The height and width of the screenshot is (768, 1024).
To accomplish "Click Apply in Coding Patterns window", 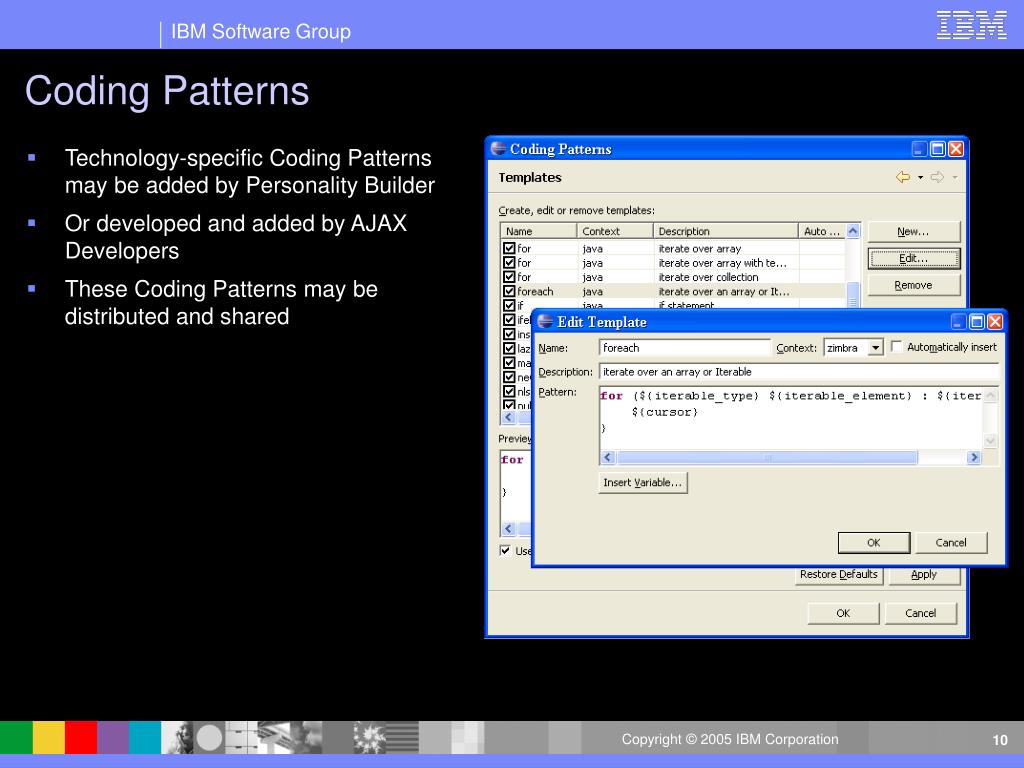I will pyautogui.click(x=924, y=574).
